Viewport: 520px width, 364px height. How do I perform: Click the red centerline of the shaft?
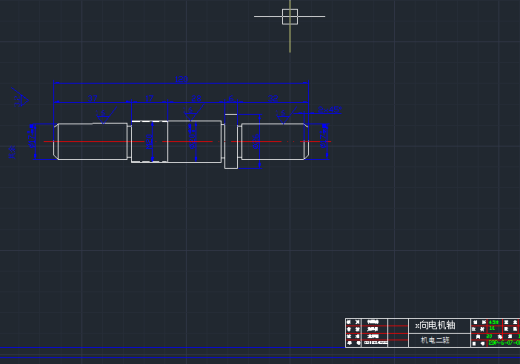point(187,142)
